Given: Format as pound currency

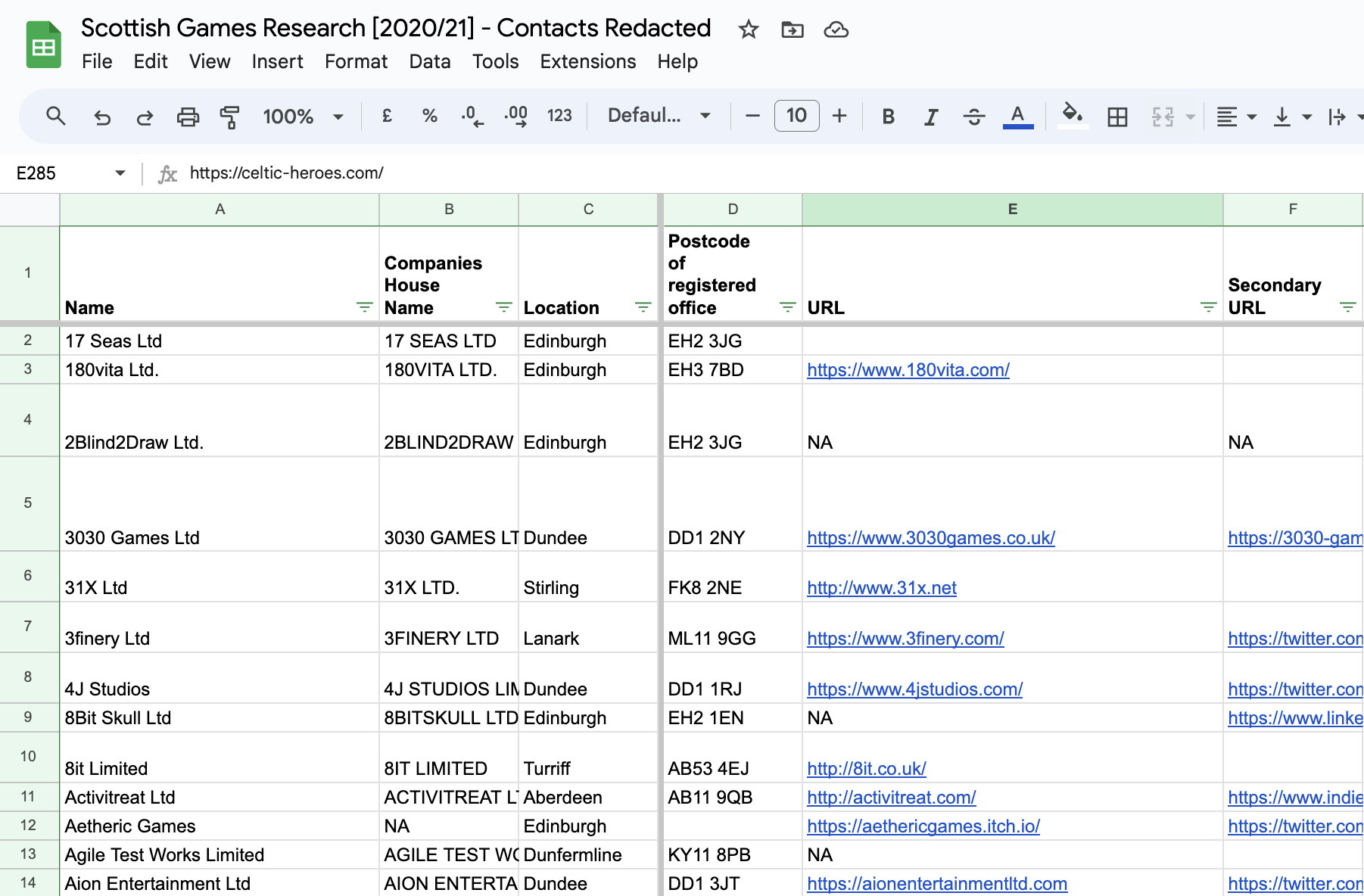Looking at the screenshot, I should coord(387,116).
